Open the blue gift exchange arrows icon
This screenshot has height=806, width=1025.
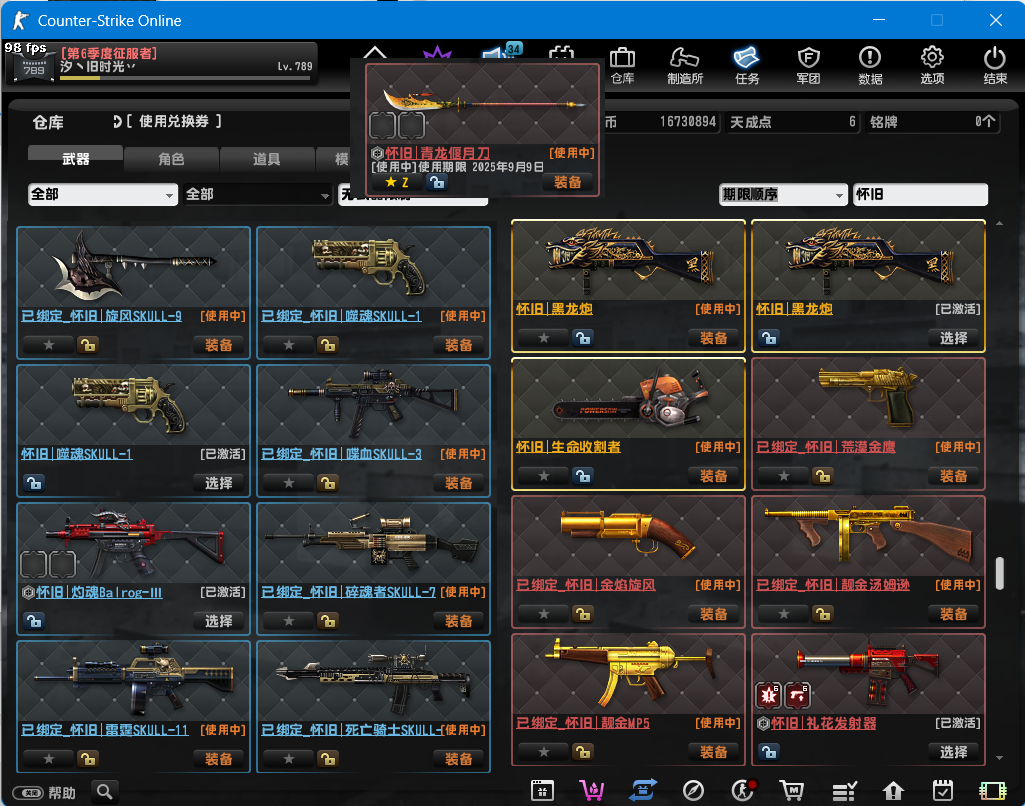(x=643, y=791)
